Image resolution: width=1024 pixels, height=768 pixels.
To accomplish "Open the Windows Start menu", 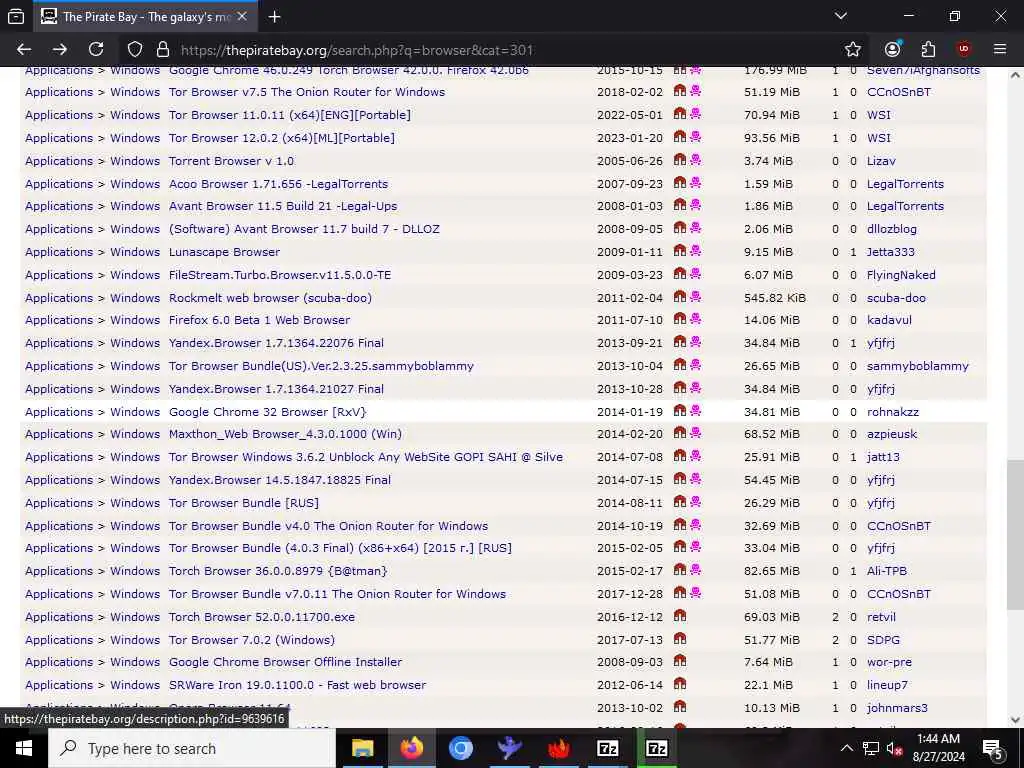I will coord(24,748).
